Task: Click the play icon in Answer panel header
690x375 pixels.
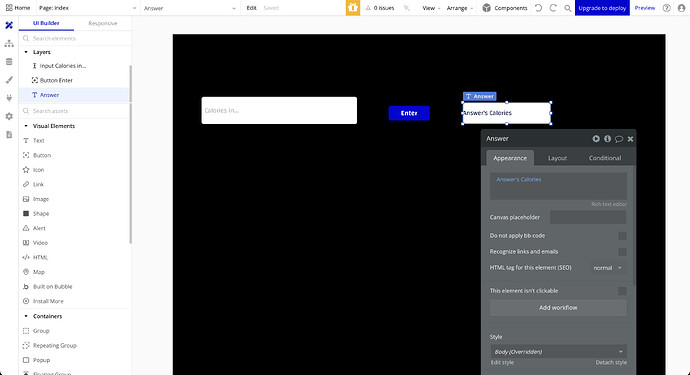Action: (x=596, y=139)
